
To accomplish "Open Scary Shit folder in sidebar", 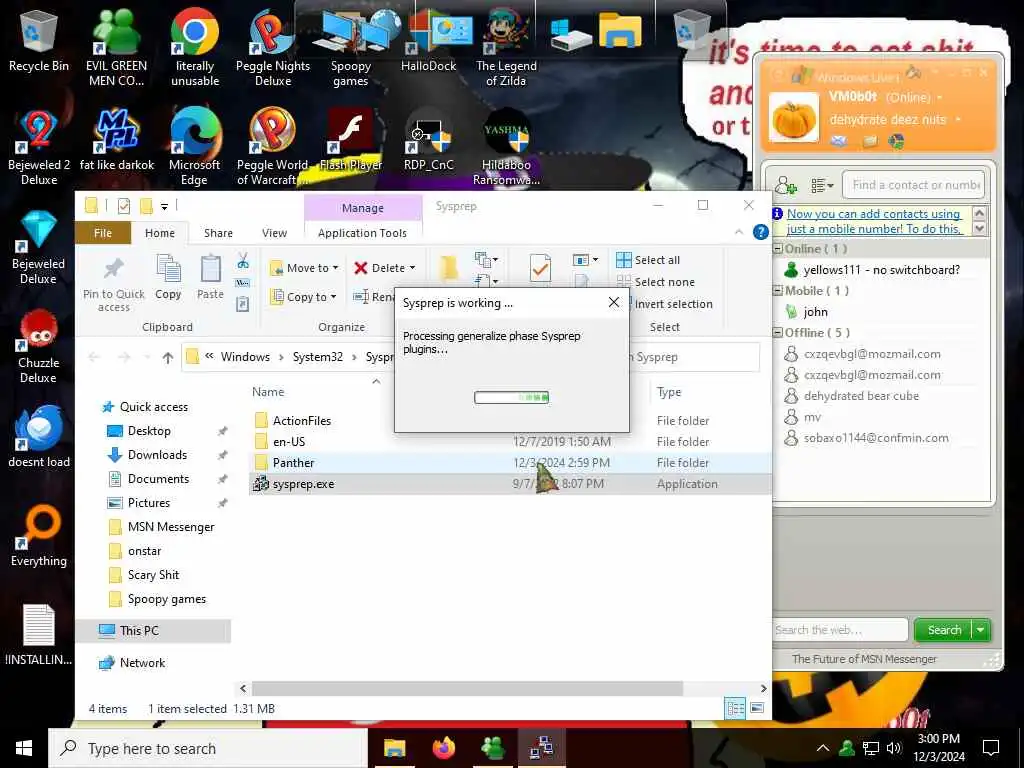I will (153, 575).
